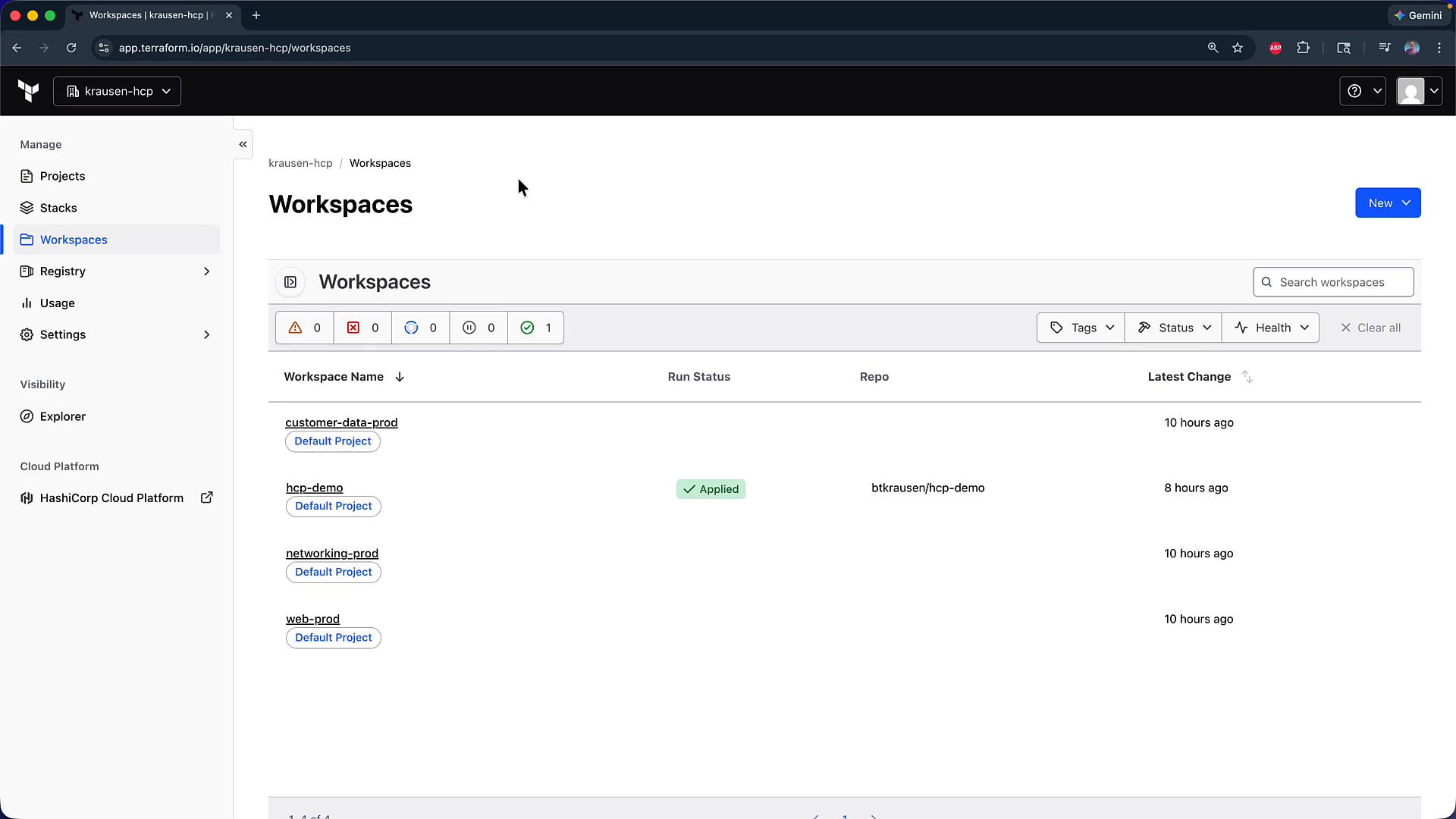The width and height of the screenshot is (1456, 819).
Task: Click the Terraform logo icon
Action: (x=29, y=91)
